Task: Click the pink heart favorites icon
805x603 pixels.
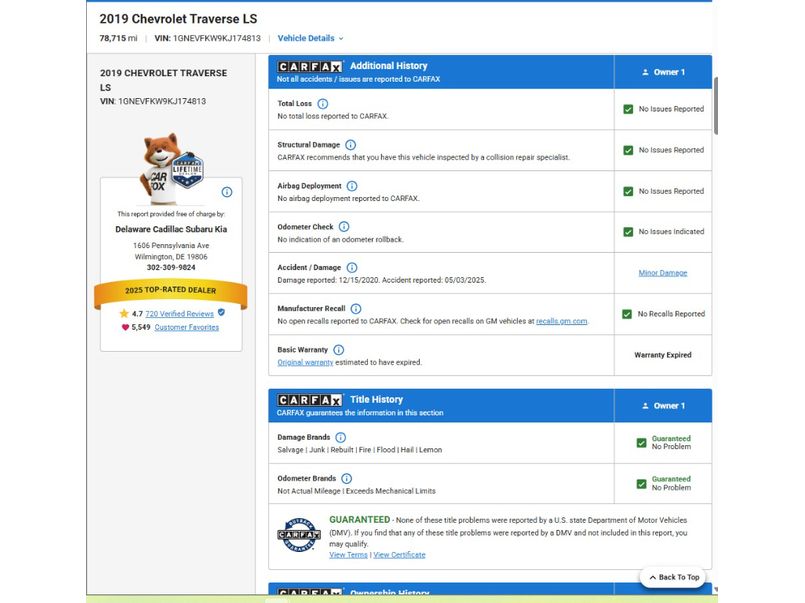Action: click(125, 327)
